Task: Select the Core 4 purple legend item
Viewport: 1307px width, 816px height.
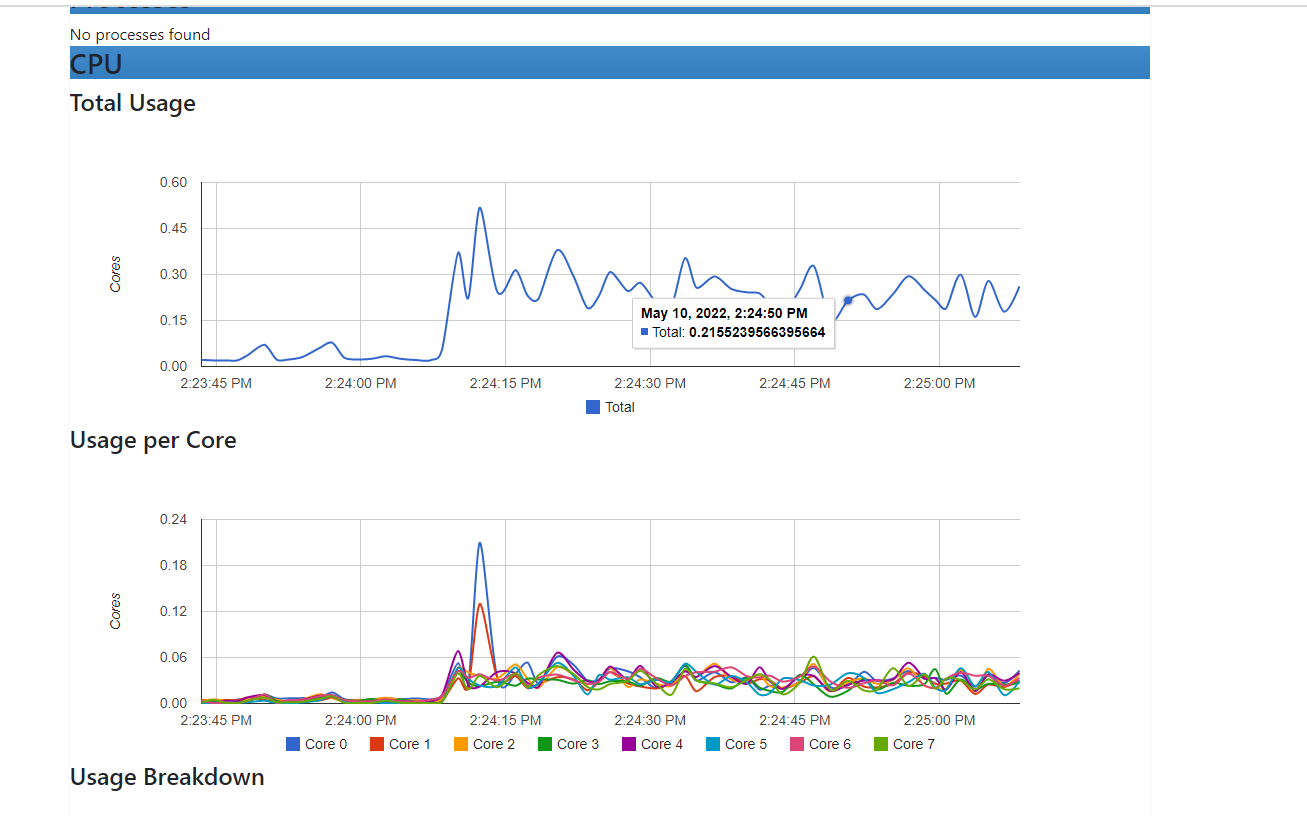Action: click(x=653, y=744)
